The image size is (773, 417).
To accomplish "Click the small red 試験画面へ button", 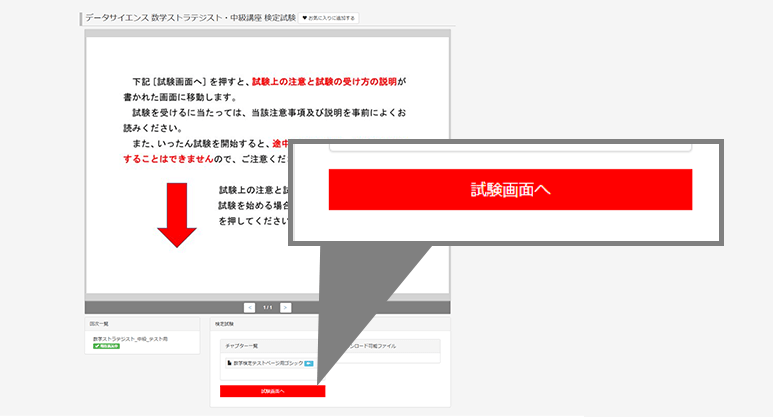I will [272, 391].
